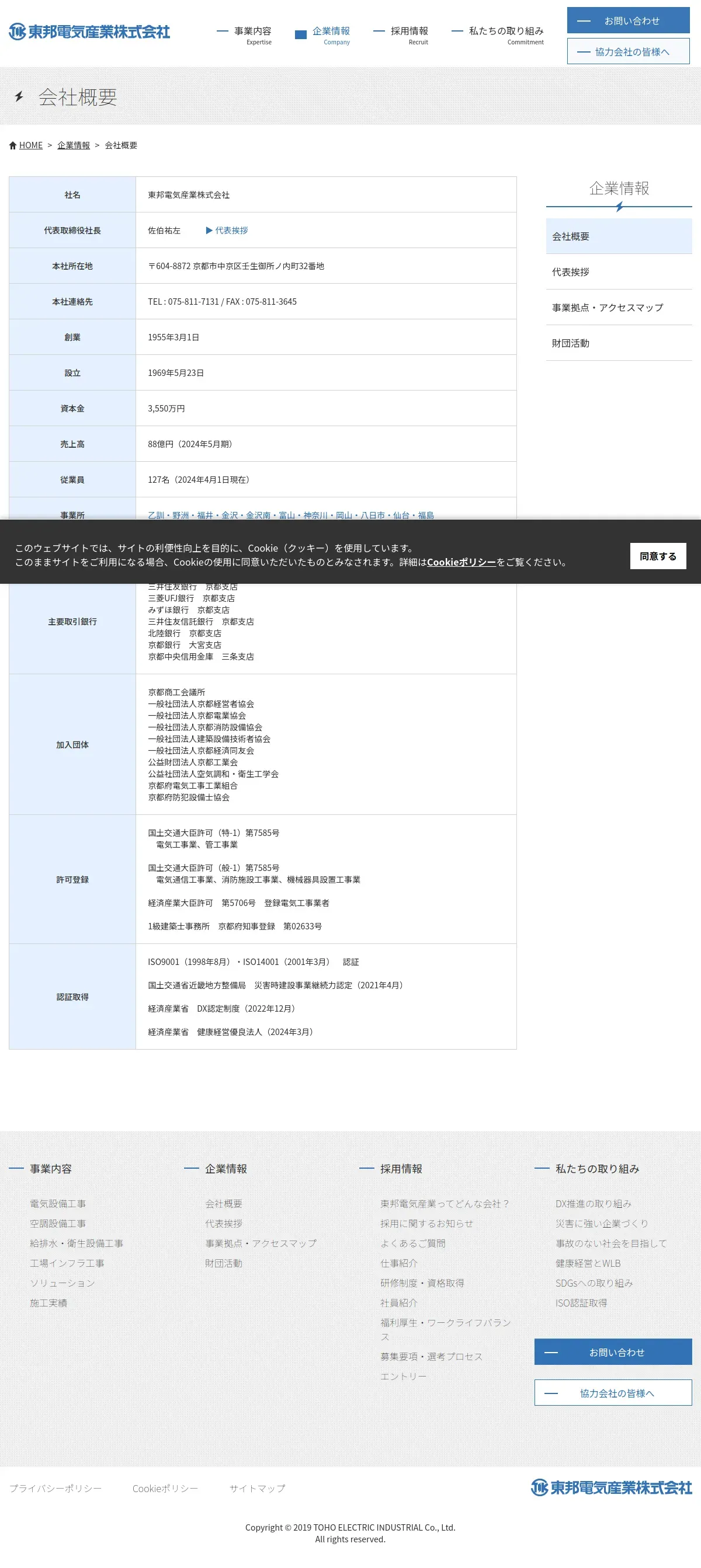Open 企業情報 Company menu
Screen dimensions: 701x1568
pos(323,34)
